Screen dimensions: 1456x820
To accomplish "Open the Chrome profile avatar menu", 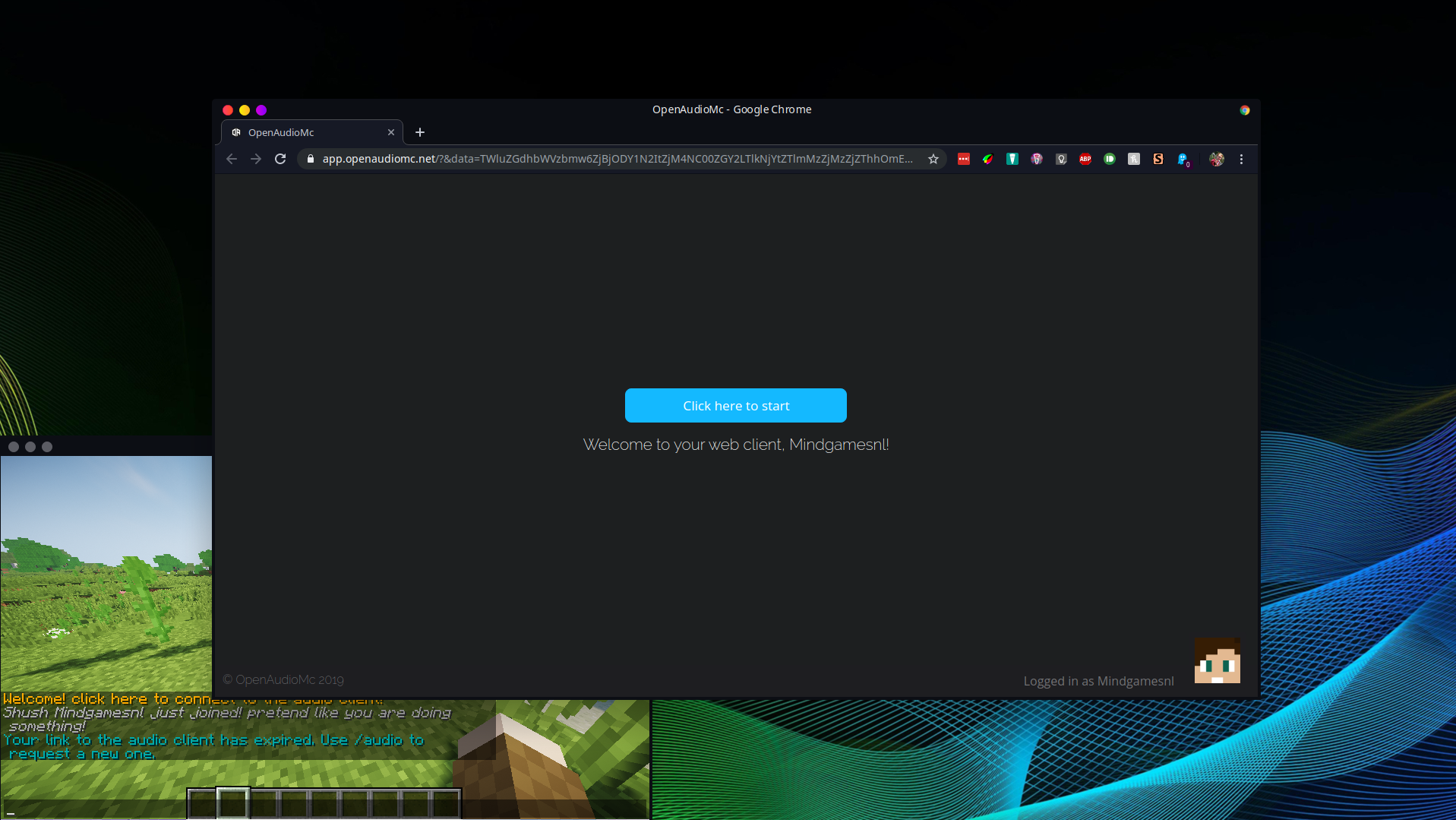I will (1216, 159).
